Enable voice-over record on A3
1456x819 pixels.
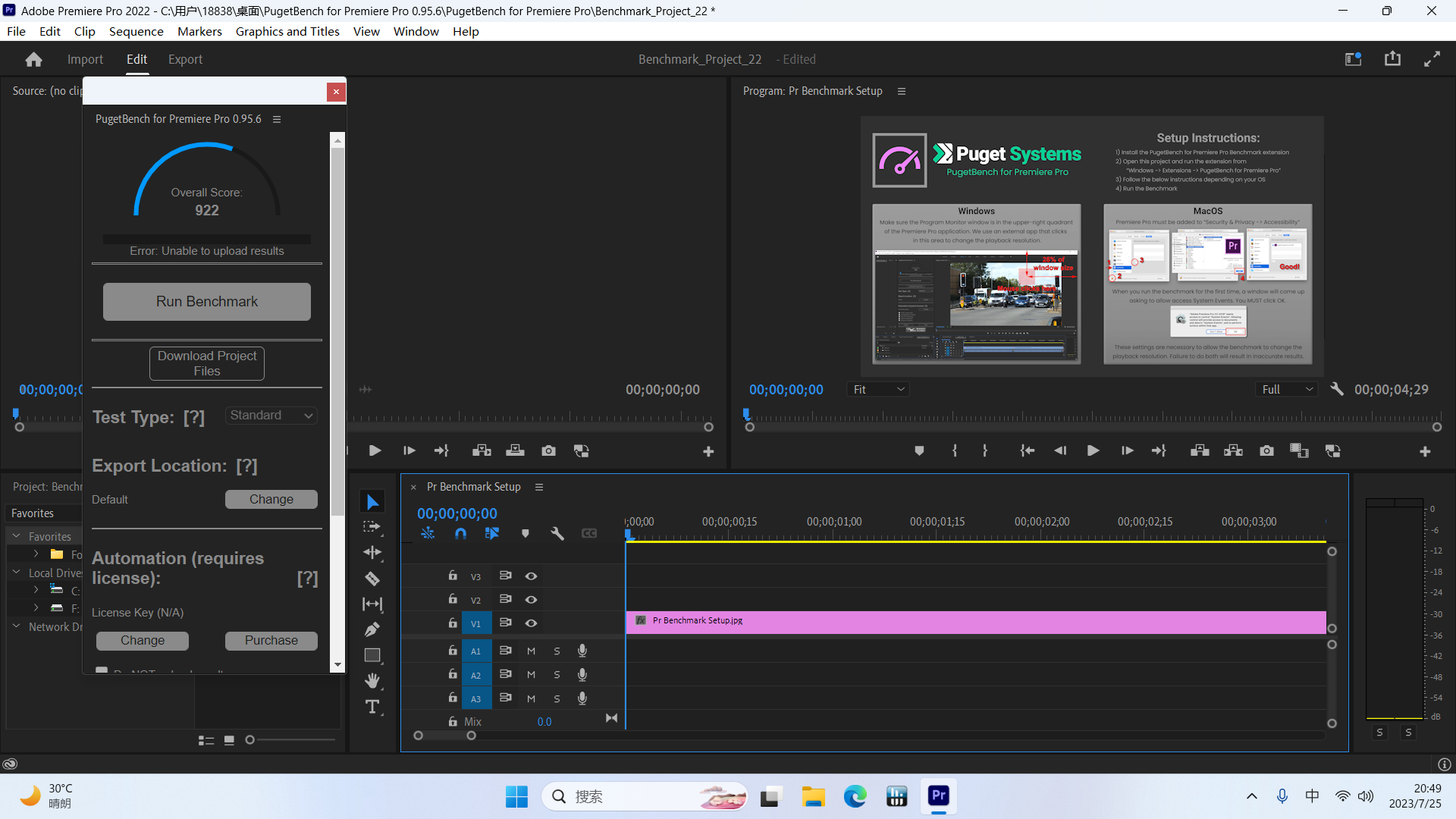tap(582, 698)
